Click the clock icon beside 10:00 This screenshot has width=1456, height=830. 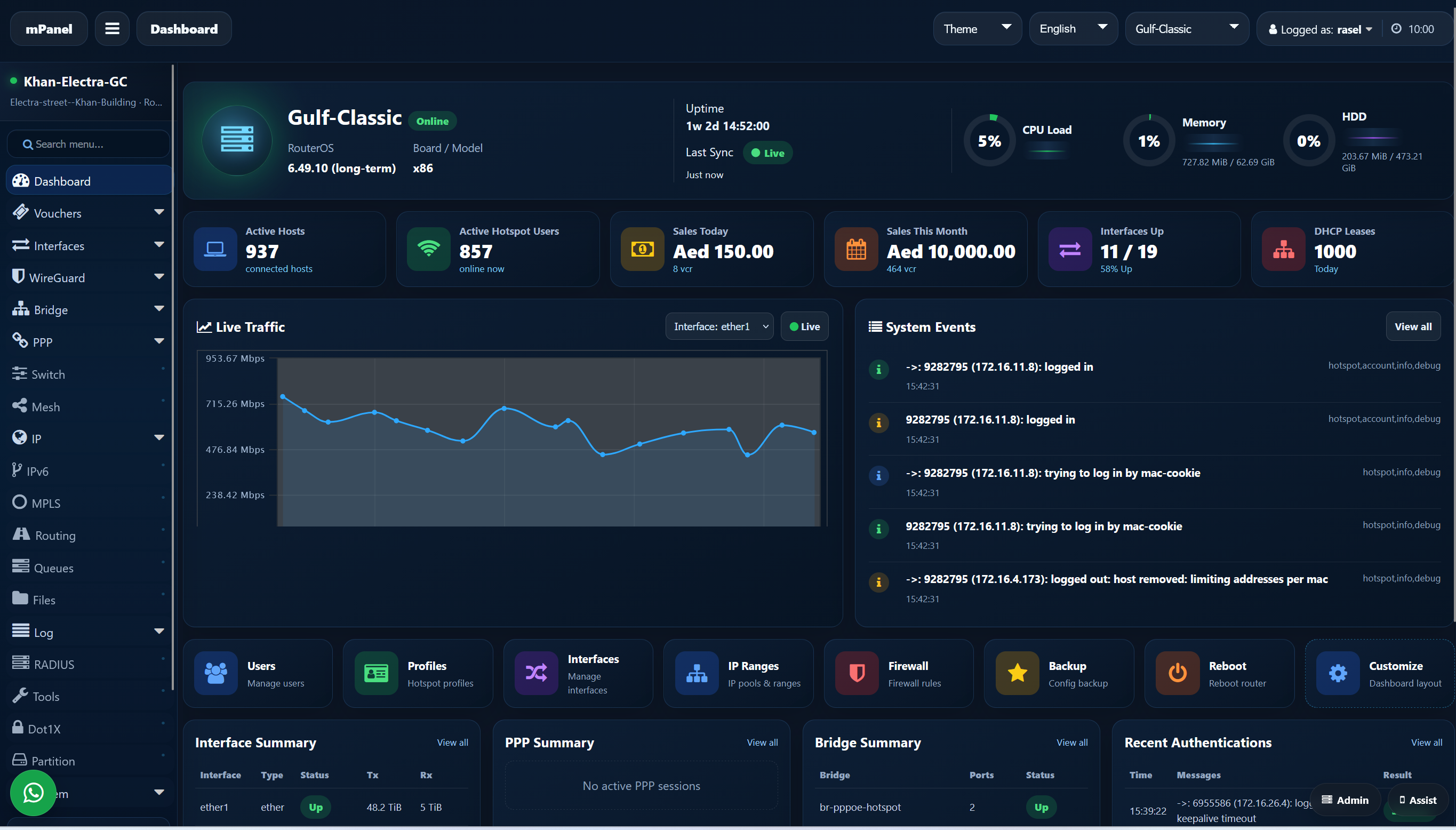pyautogui.click(x=1396, y=28)
